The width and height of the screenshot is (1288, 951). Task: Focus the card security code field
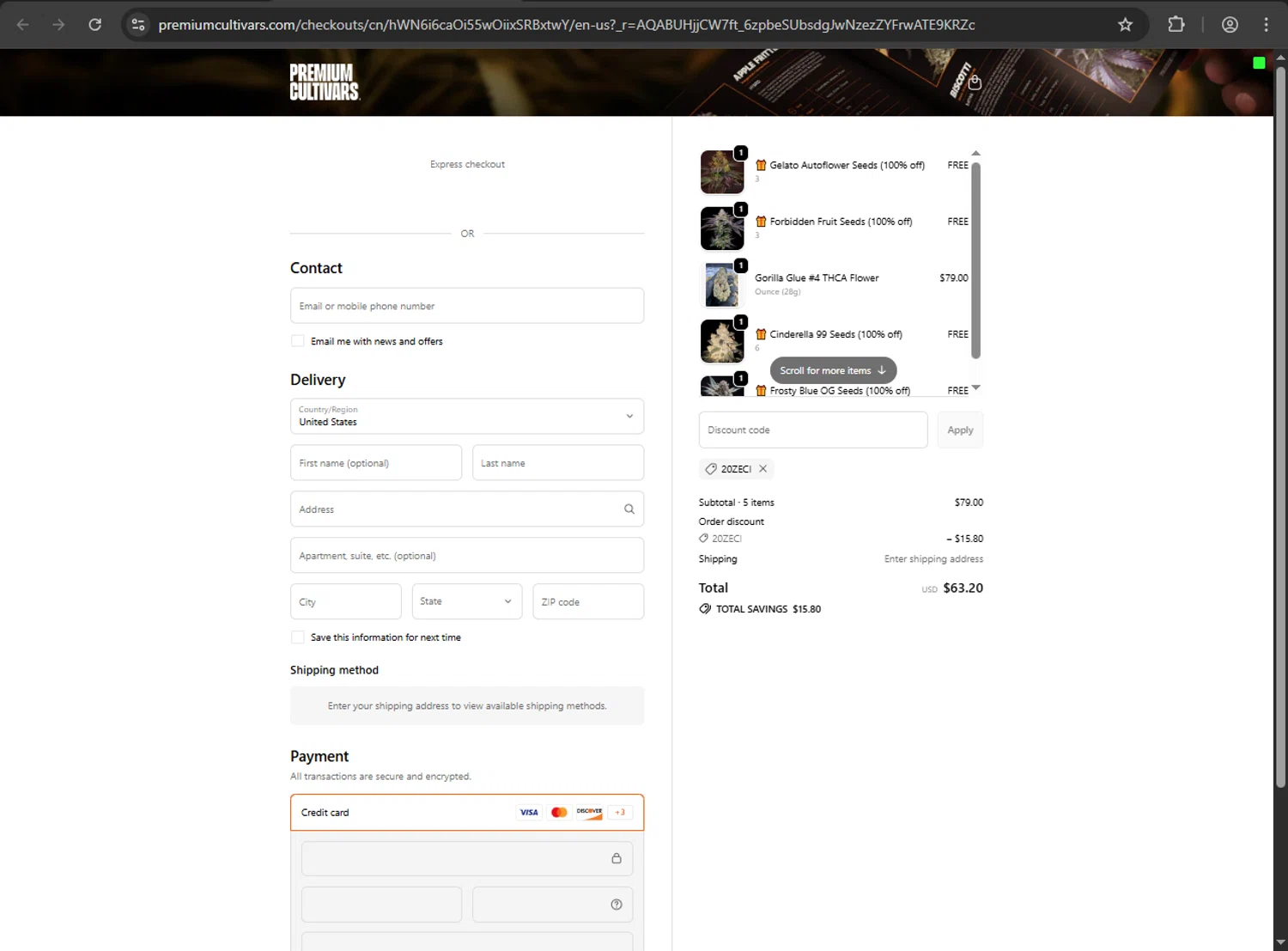[553, 905]
